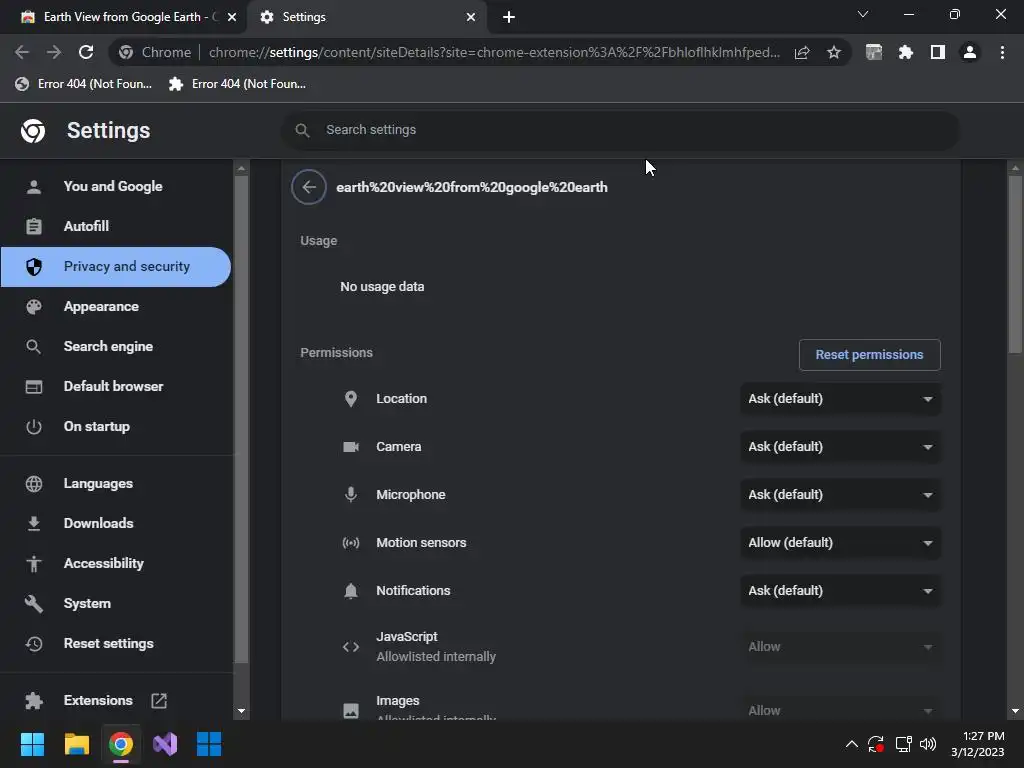Close the Earth View tab
This screenshot has height=768, width=1024.
pos(232,17)
